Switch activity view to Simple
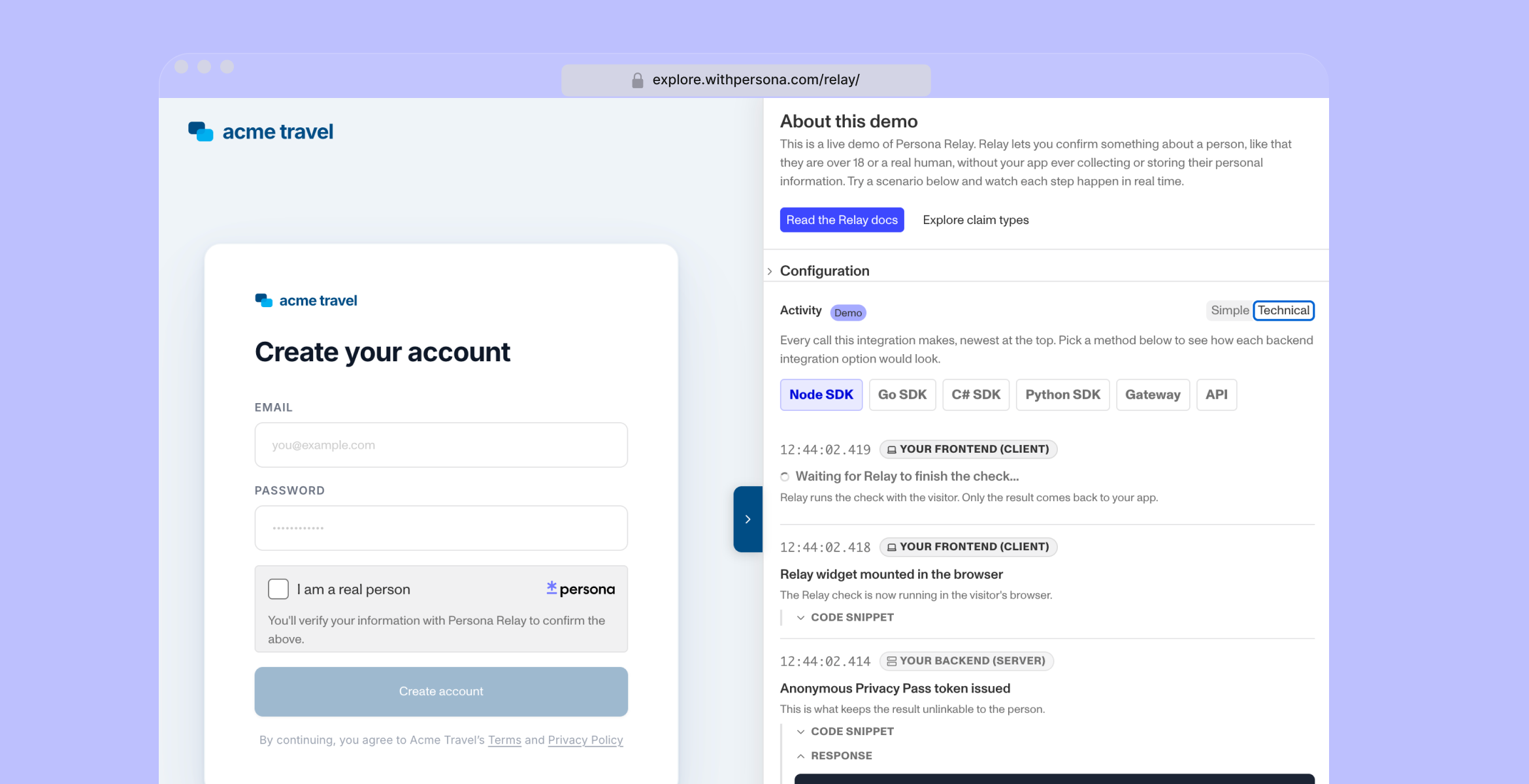The width and height of the screenshot is (1529, 784). pos(1230,310)
